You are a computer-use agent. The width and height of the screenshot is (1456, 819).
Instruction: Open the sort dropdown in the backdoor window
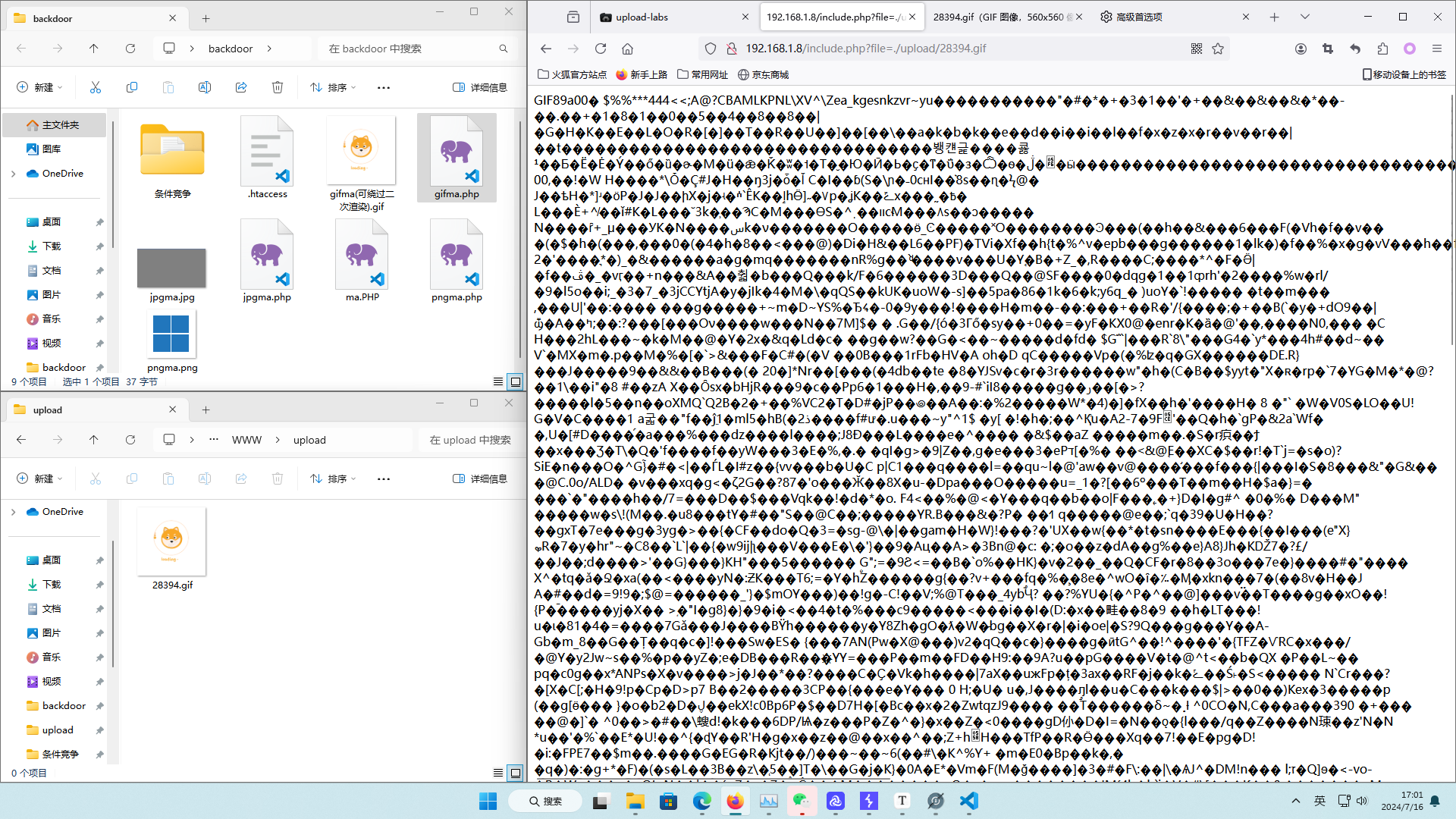coord(333,87)
